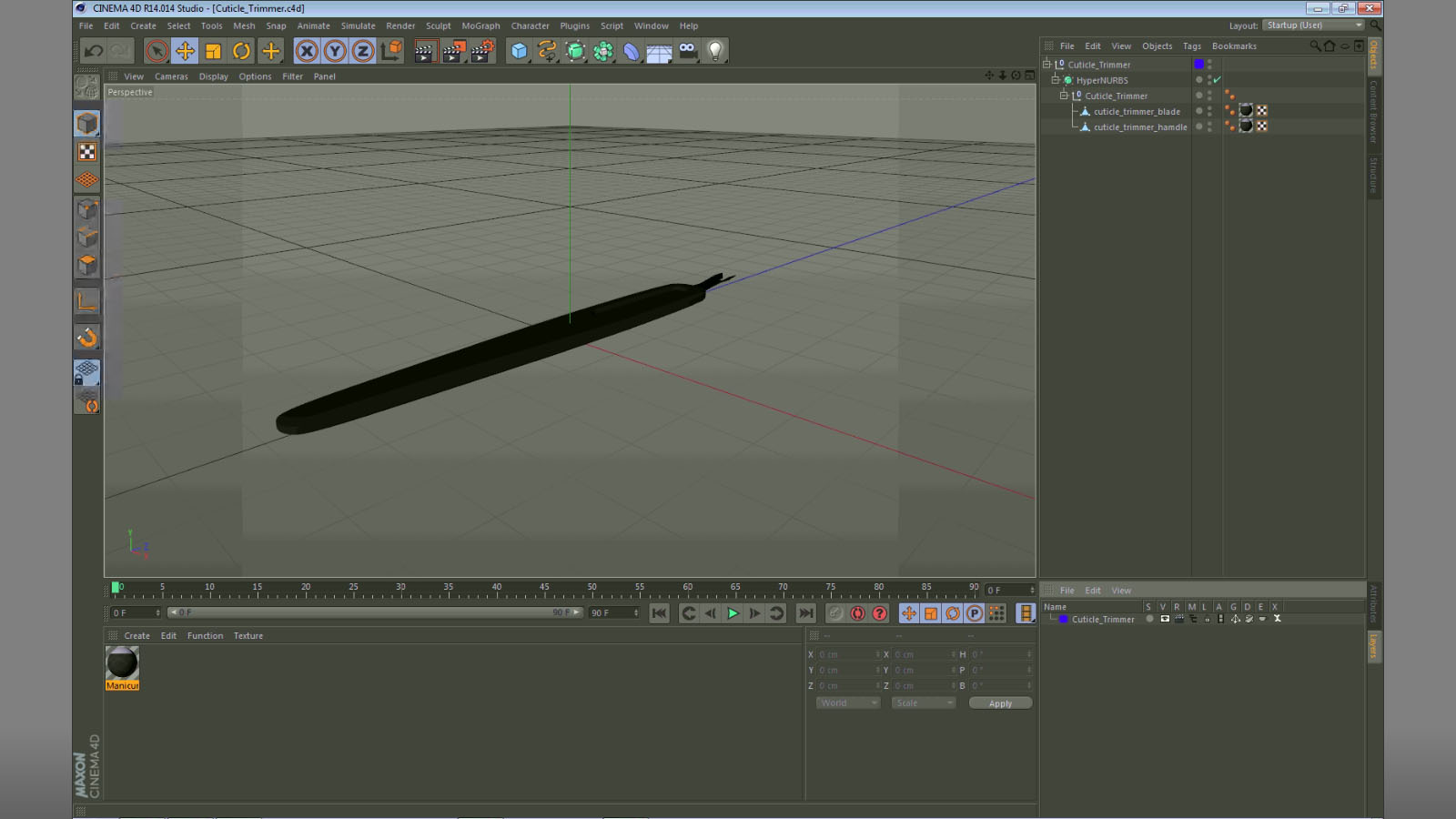The width and height of the screenshot is (1456, 819).
Task: Go to start of animation
Action: pyautogui.click(x=659, y=613)
